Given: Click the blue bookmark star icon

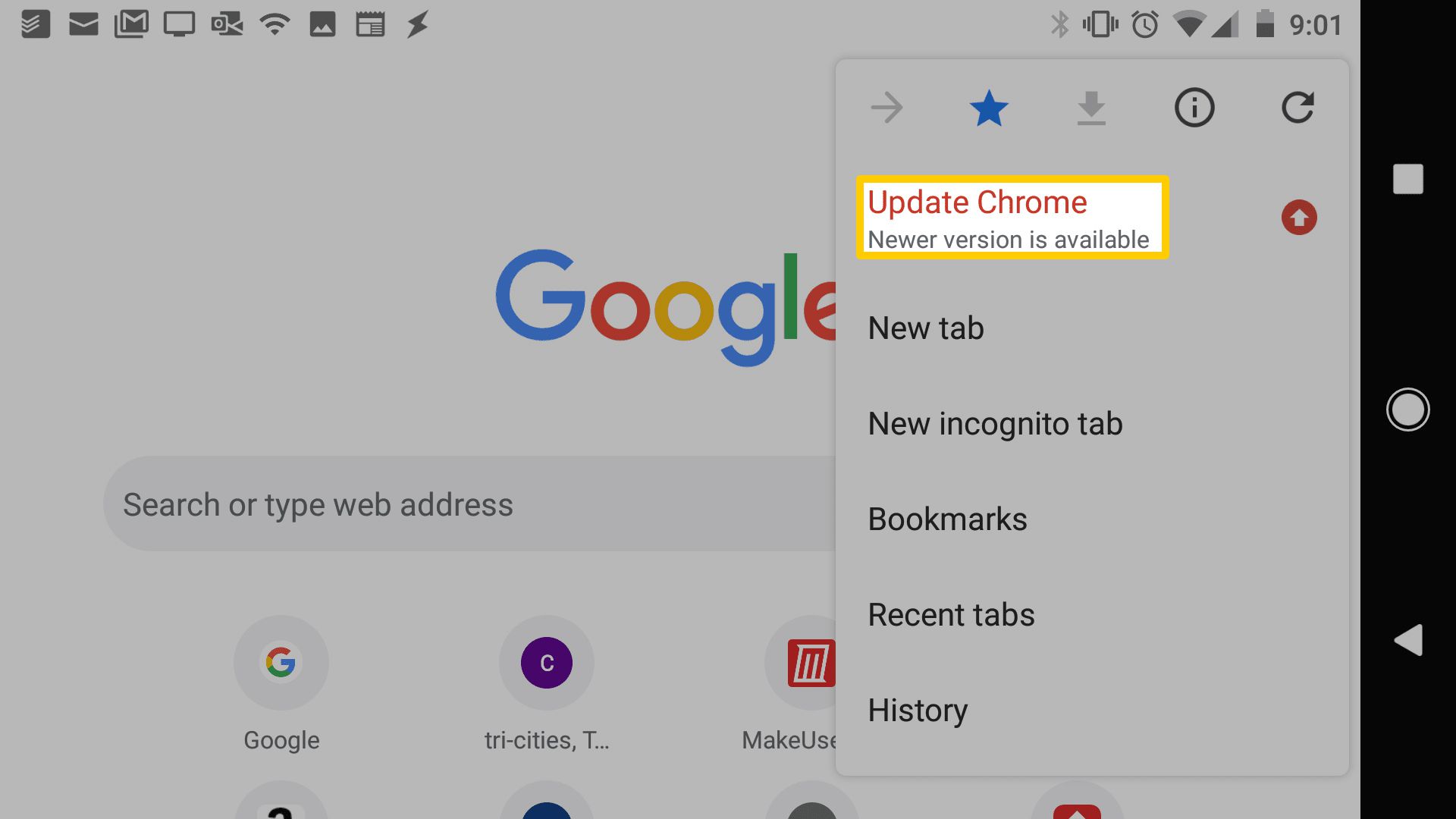Looking at the screenshot, I should click(987, 107).
